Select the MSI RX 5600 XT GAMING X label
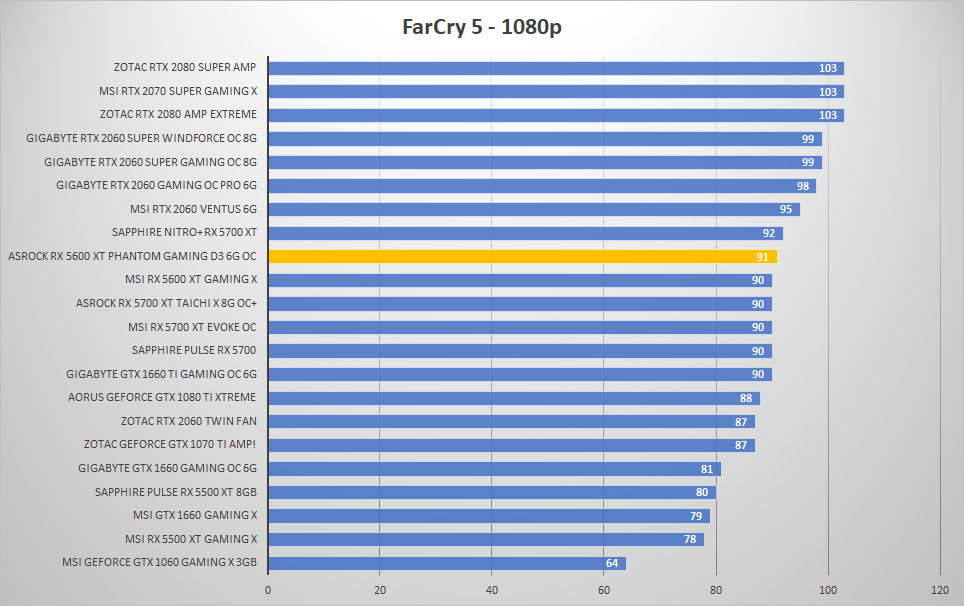This screenshot has height=606, width=964. pos(191,279)
